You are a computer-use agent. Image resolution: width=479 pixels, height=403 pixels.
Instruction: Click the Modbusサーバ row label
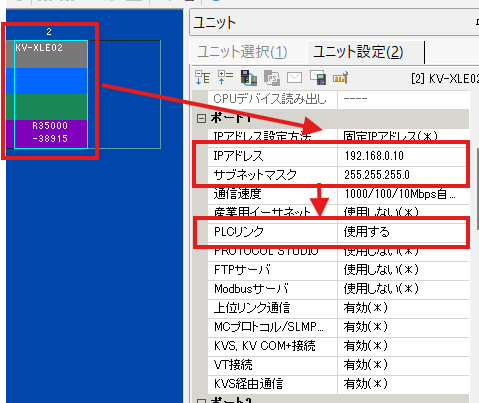(251, 288)
